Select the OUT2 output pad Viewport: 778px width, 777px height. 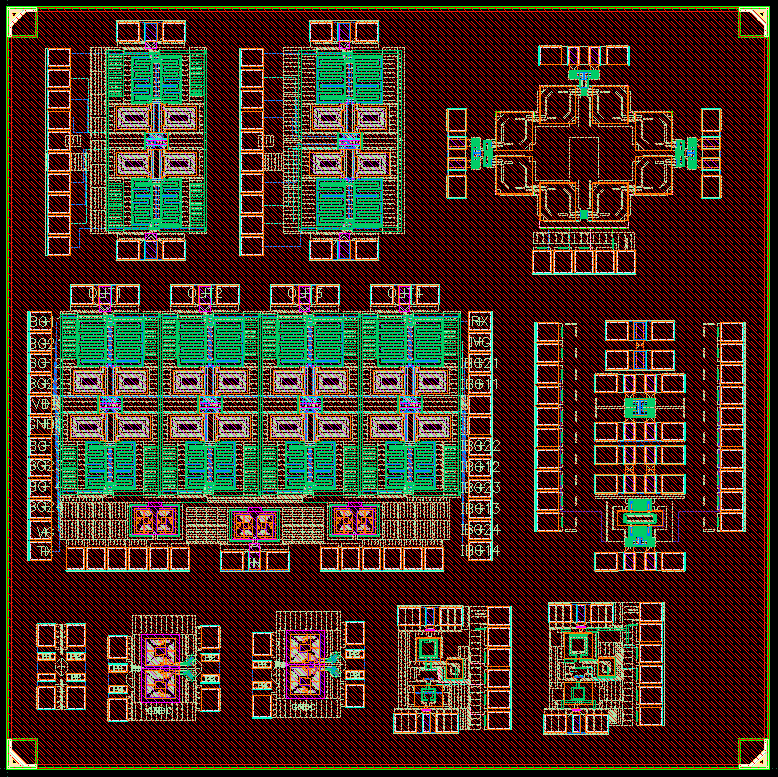point(204,294)
